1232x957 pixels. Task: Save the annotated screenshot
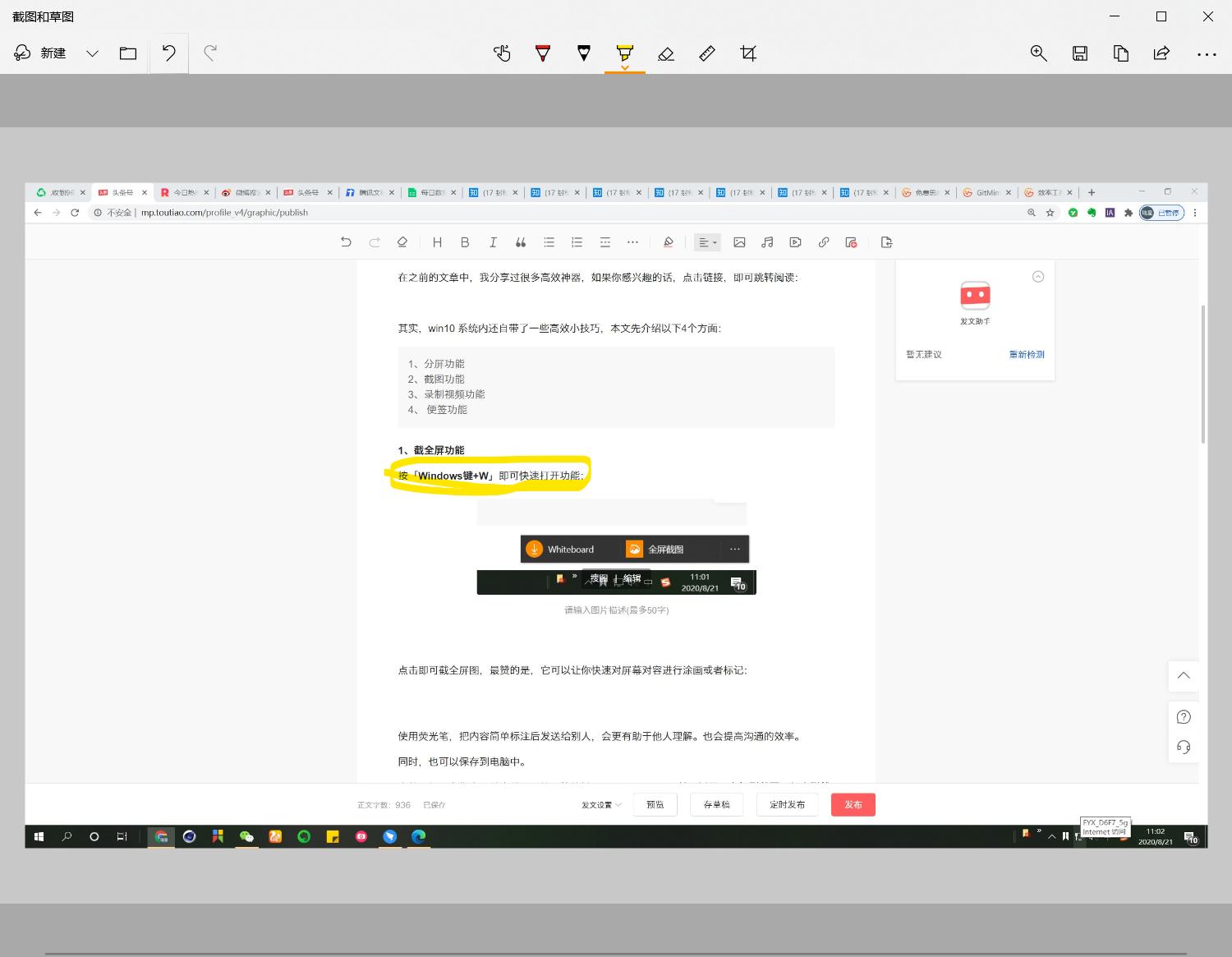(1079, 53)
